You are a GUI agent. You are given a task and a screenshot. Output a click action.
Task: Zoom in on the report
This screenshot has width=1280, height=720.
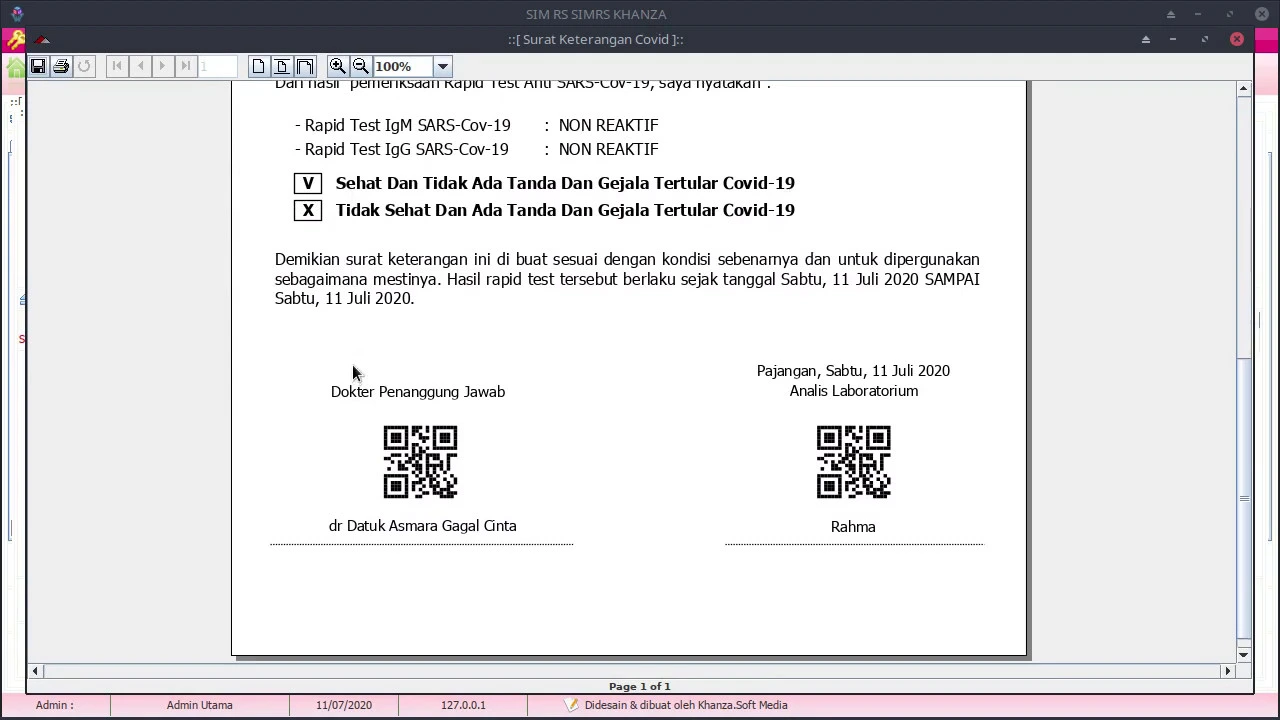click(338, 66)
